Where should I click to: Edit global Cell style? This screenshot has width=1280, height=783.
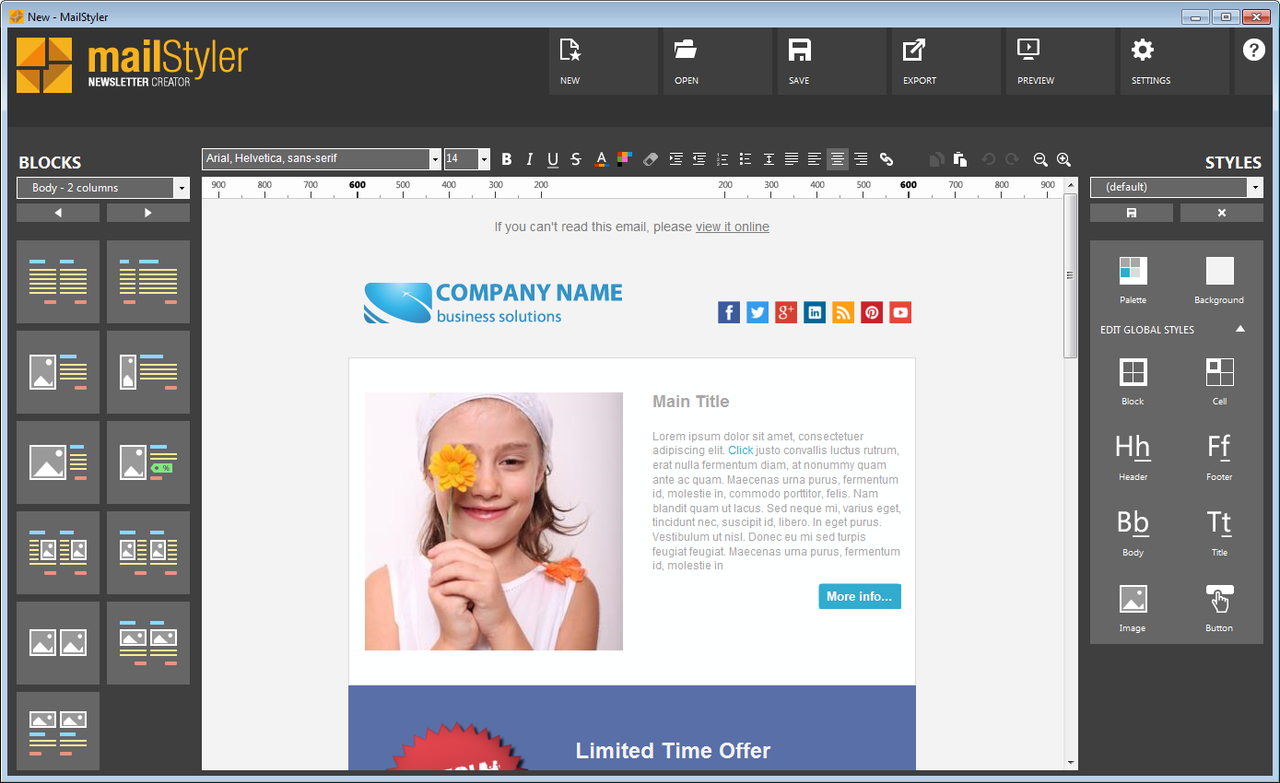[1219, 381]
